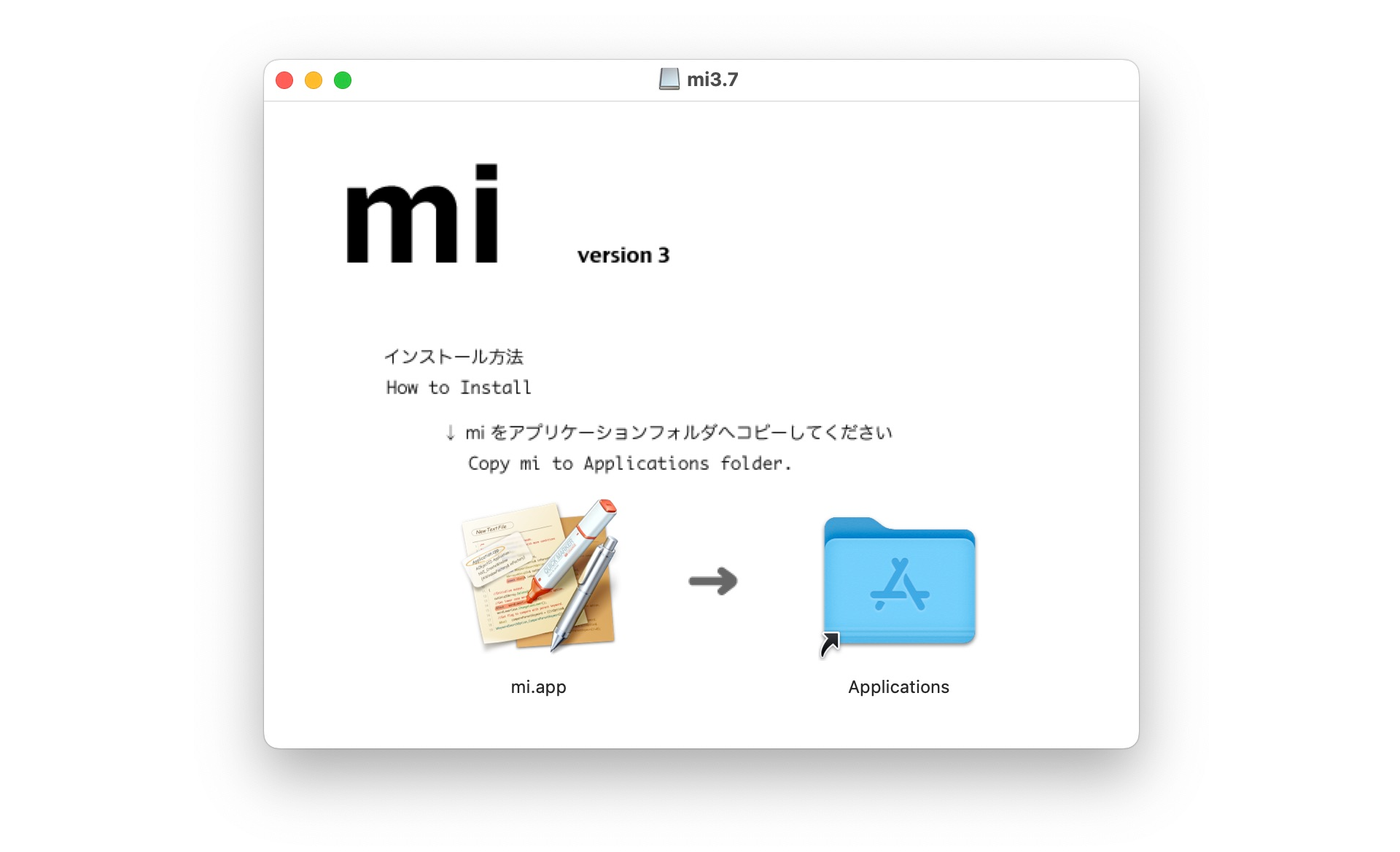Click the arrow between mi.app and Applications
The width and height of the screenshot is (1400, 852).
click(x=713, y=581)
